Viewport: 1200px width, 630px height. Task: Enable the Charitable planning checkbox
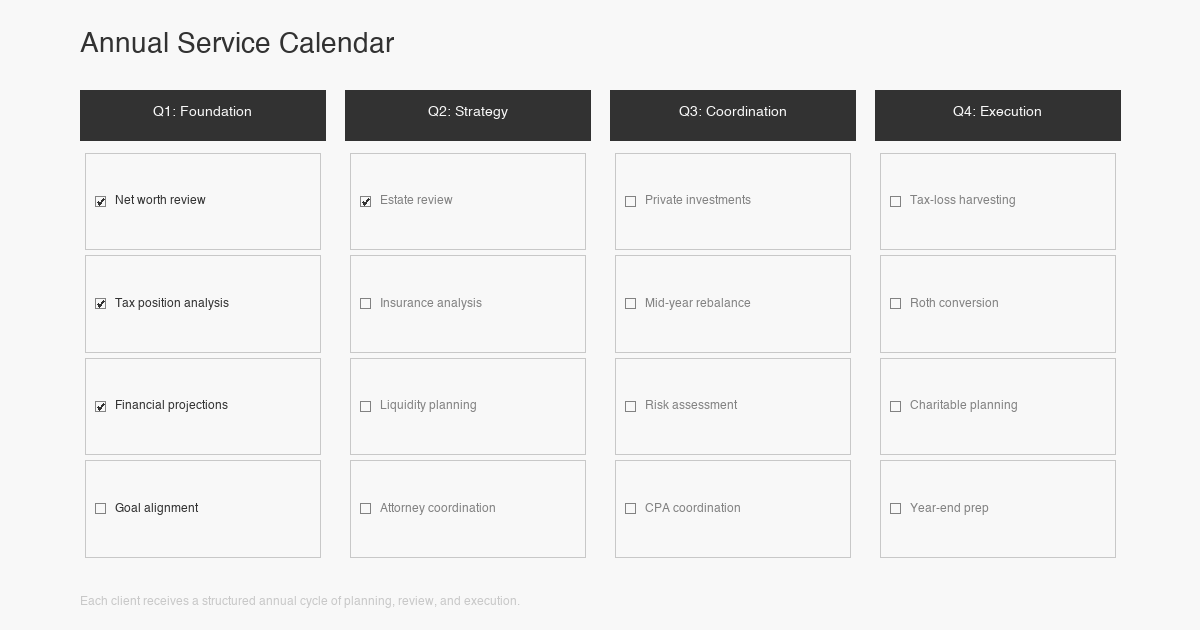[x=895, y=406]
